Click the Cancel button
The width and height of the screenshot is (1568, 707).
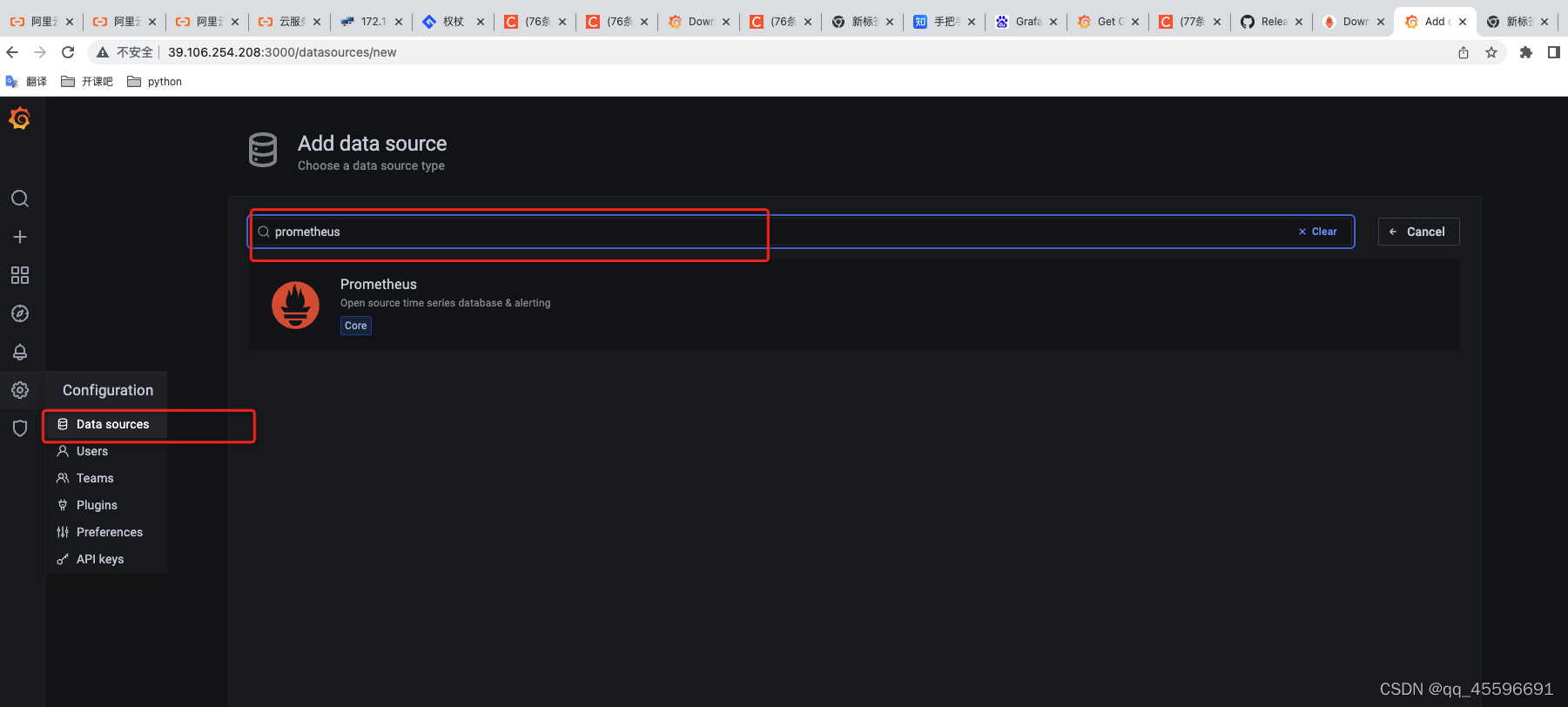1418,232
